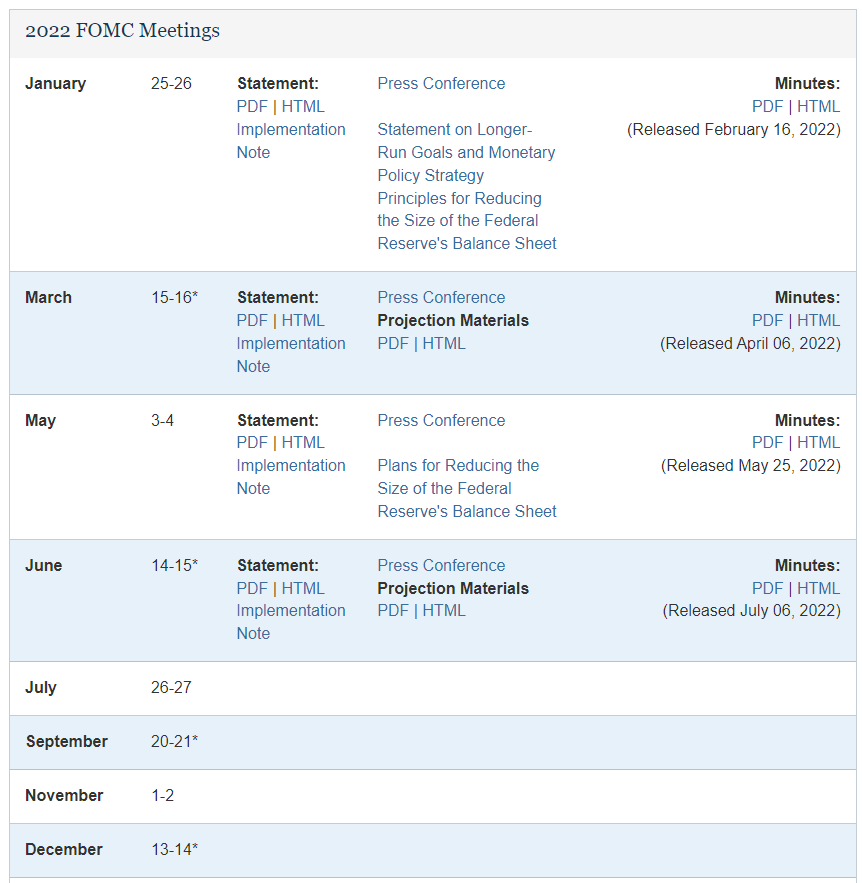Open June Implementation Note link
Viewport: 862px width, 883px height.
point(291,622)
